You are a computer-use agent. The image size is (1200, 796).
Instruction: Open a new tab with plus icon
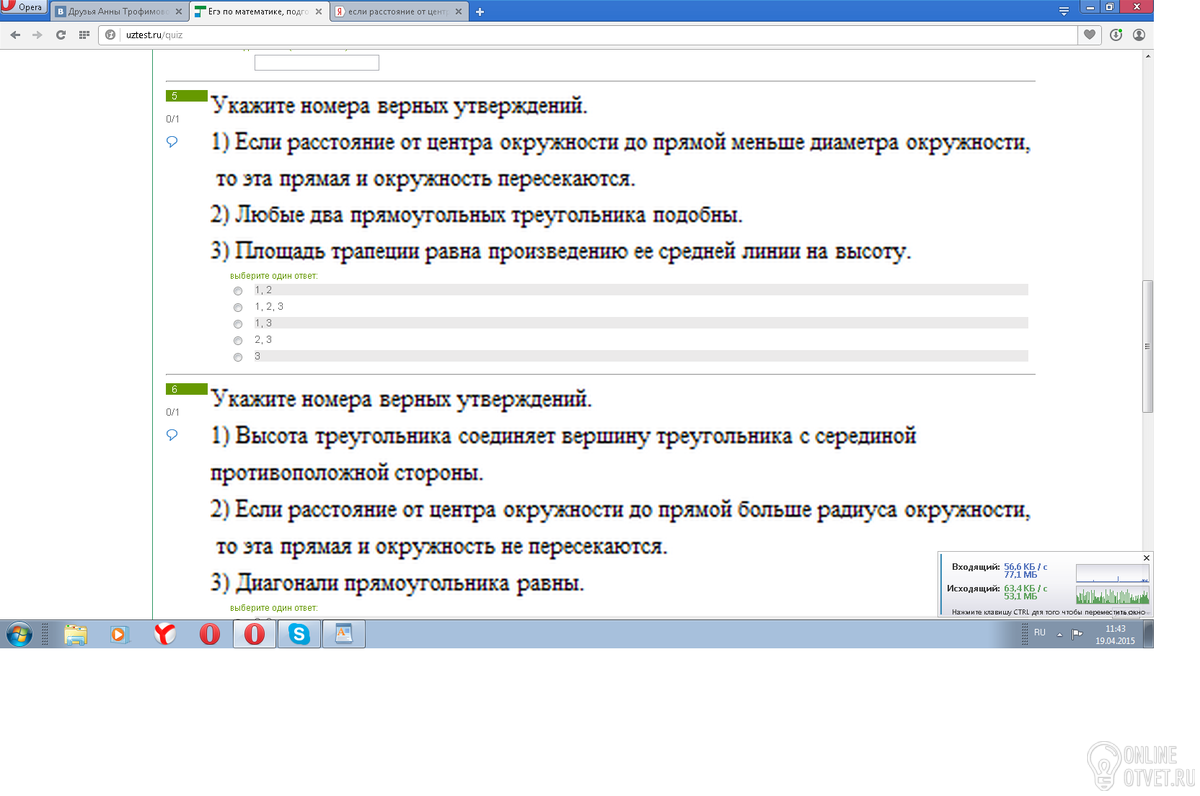tap(480, 12)
